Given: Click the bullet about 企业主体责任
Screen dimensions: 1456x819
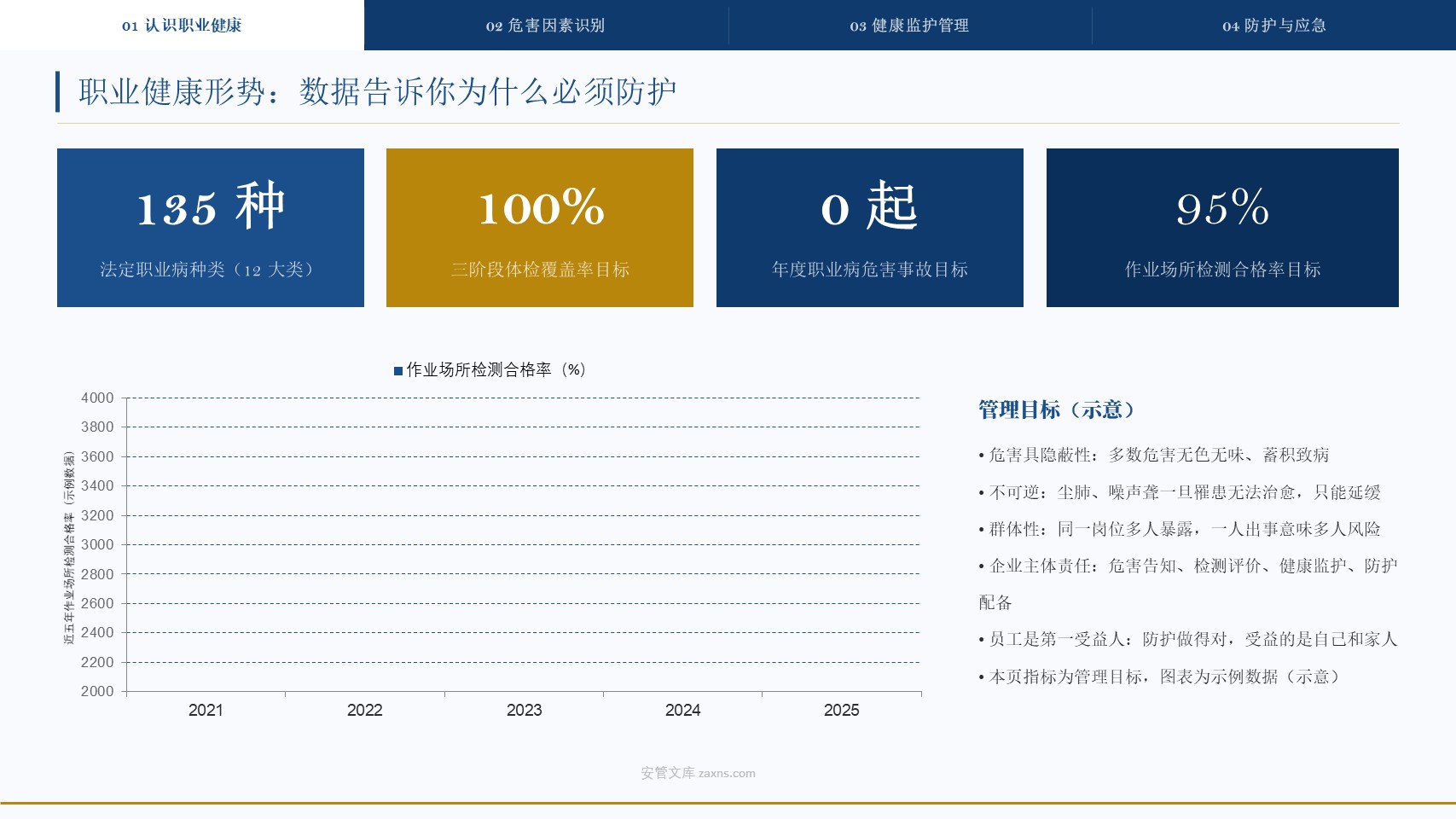Looking at the screenshot, I should click(x=1188, y=584).
